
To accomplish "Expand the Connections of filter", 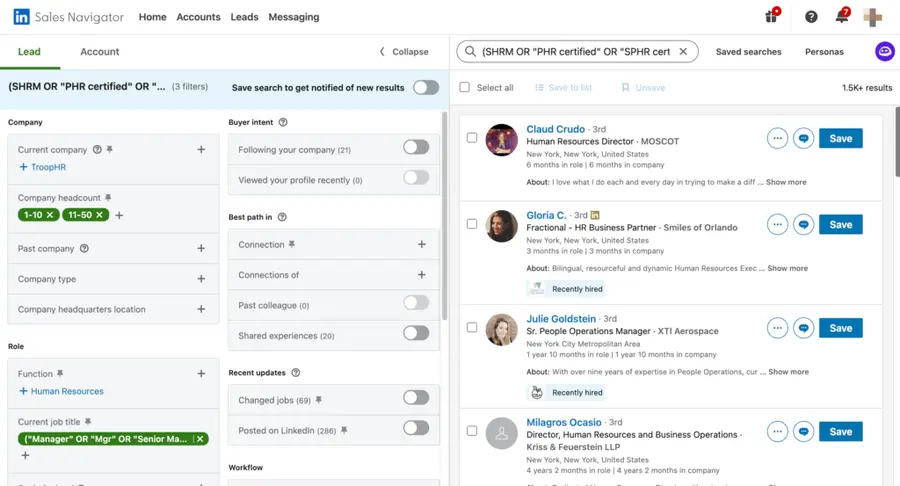I will [421, 275].
